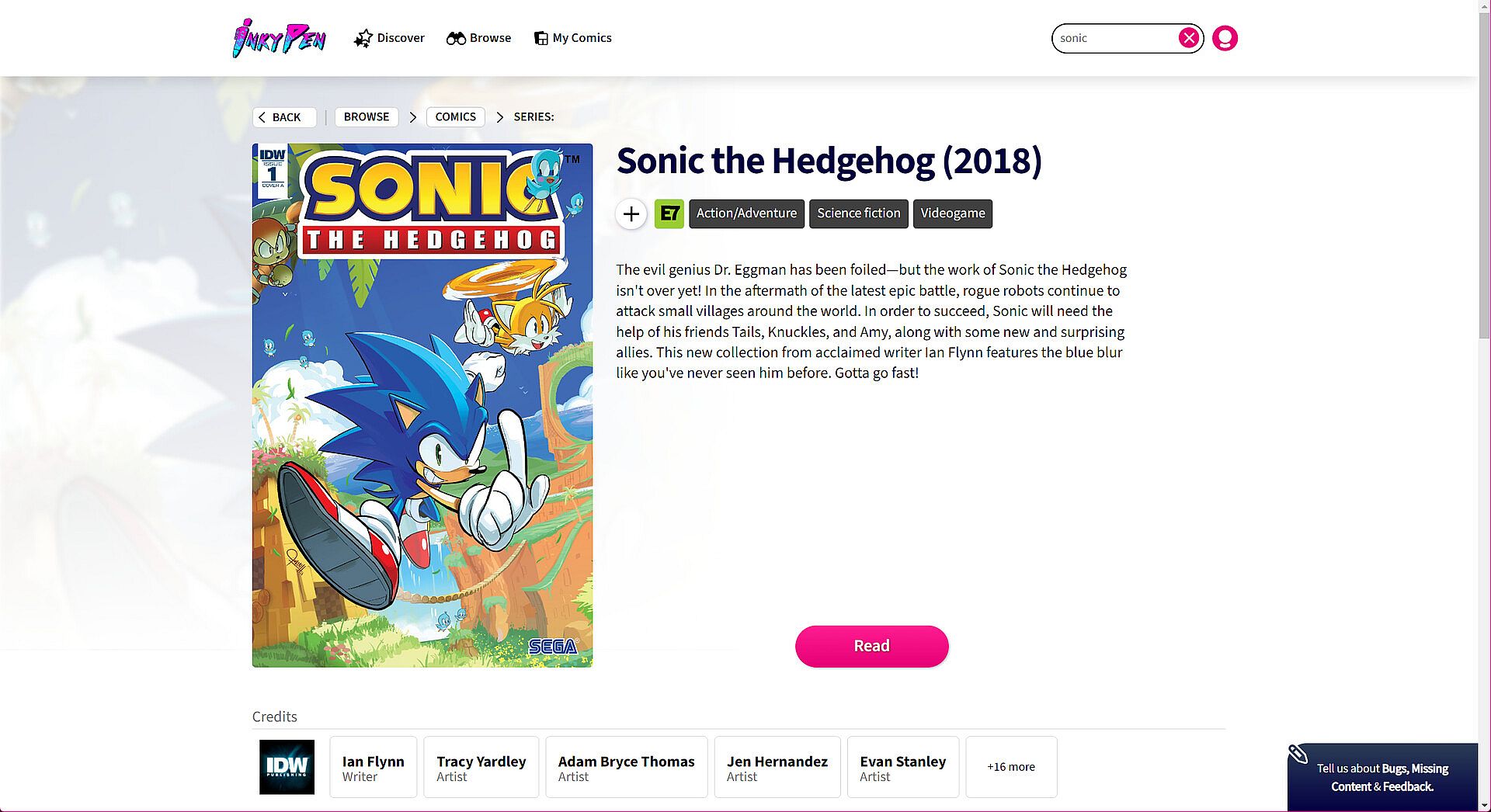Select the Videogame genre tag
This screenshot has height=812, width=1491.
(x=952, y=213)
